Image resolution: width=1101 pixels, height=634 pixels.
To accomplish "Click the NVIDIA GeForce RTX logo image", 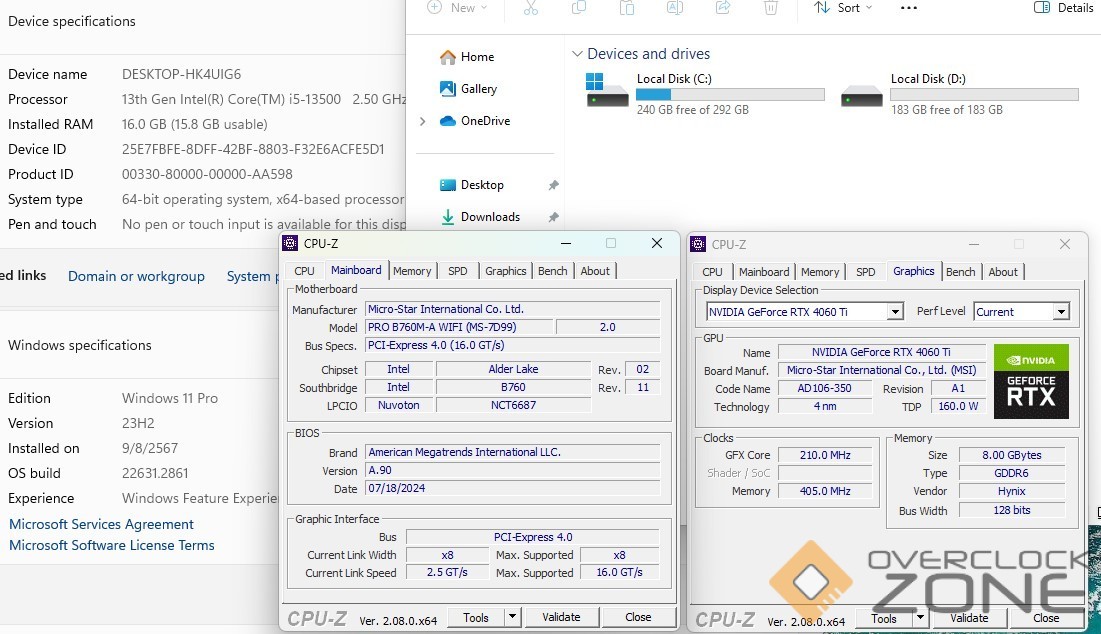I will coord(1031,381).
